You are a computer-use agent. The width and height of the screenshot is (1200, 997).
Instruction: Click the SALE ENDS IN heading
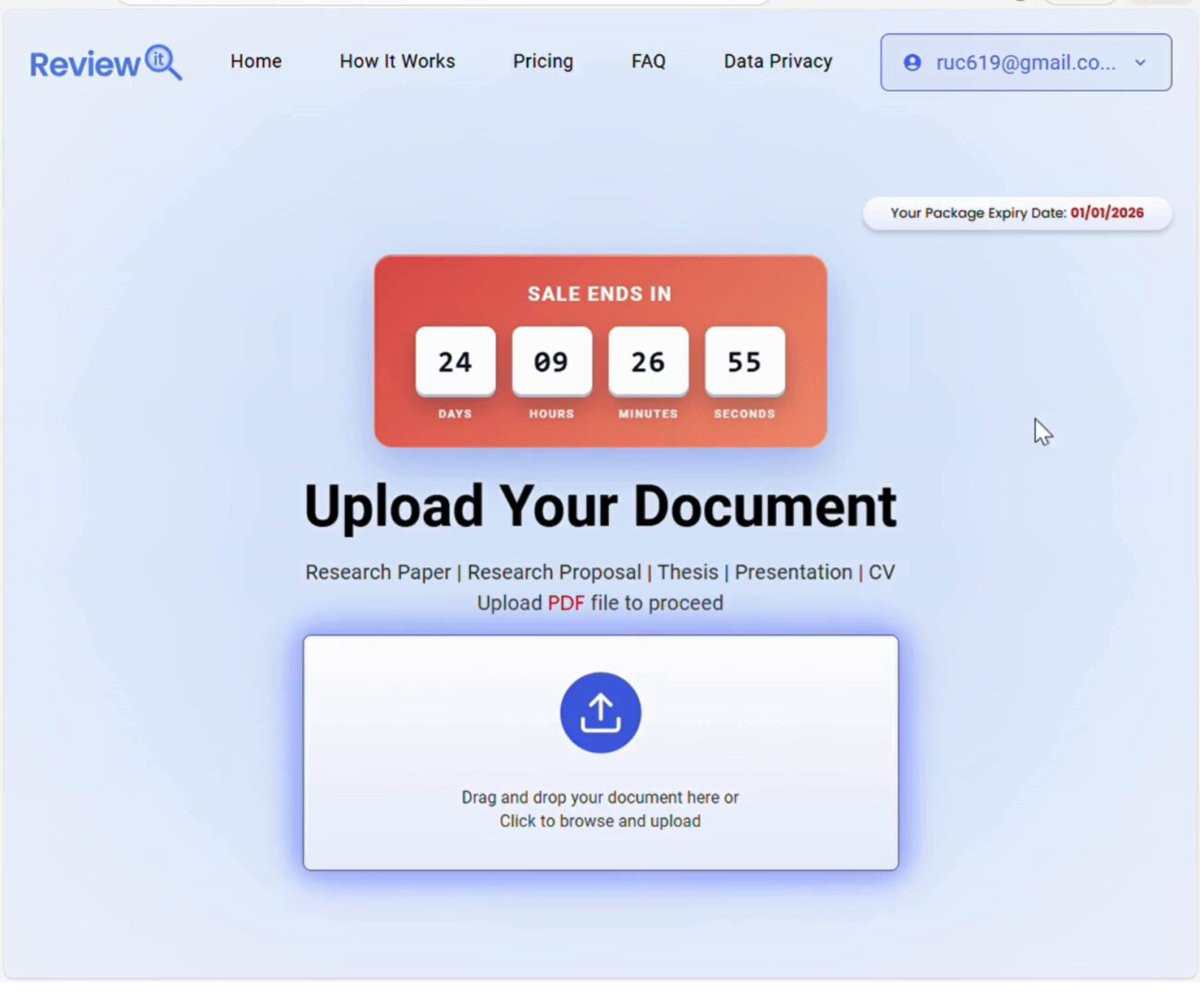click(x=600, y=294)
